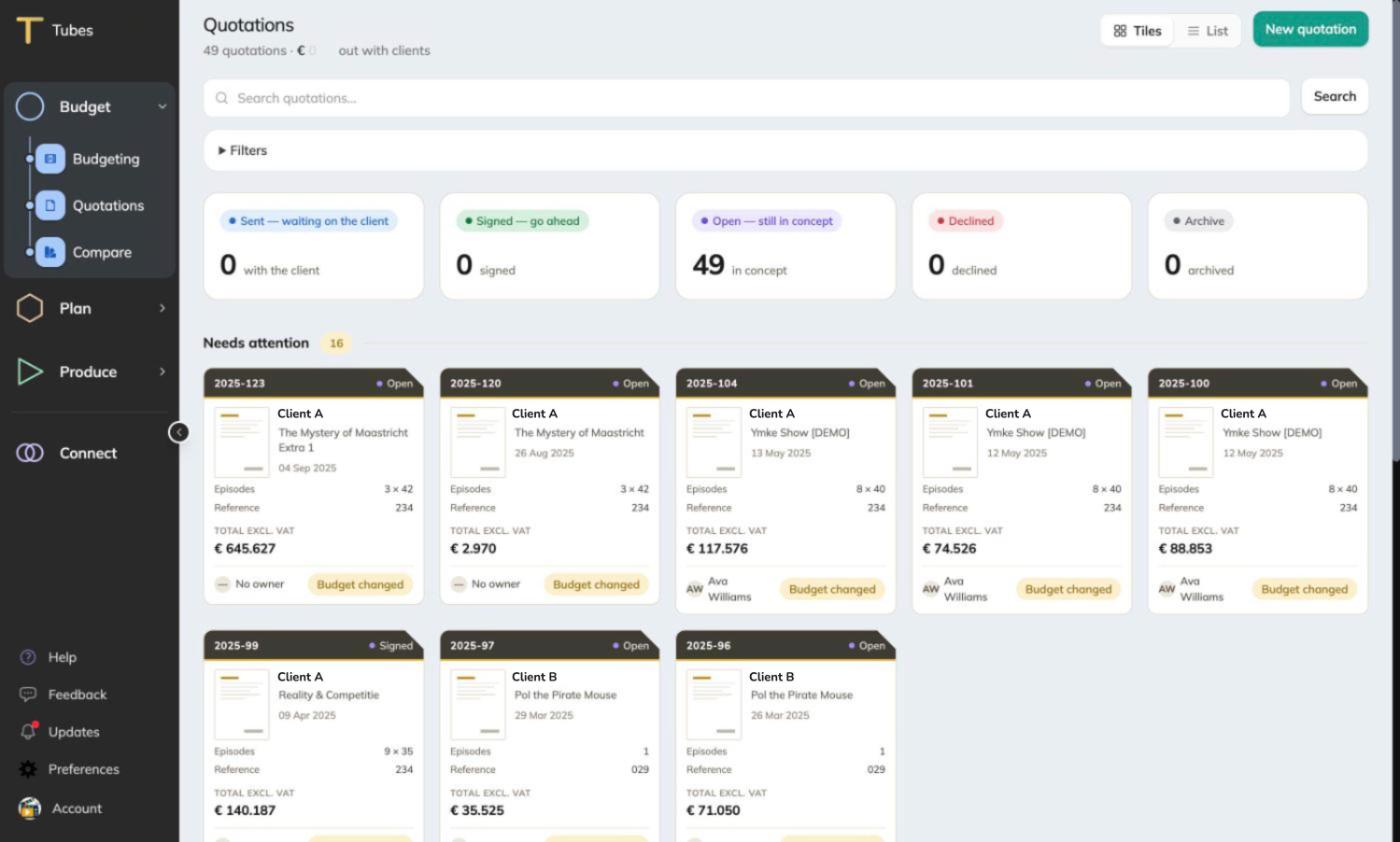
Task: Select the Declined status card
Action: [x=1022, y=246]
